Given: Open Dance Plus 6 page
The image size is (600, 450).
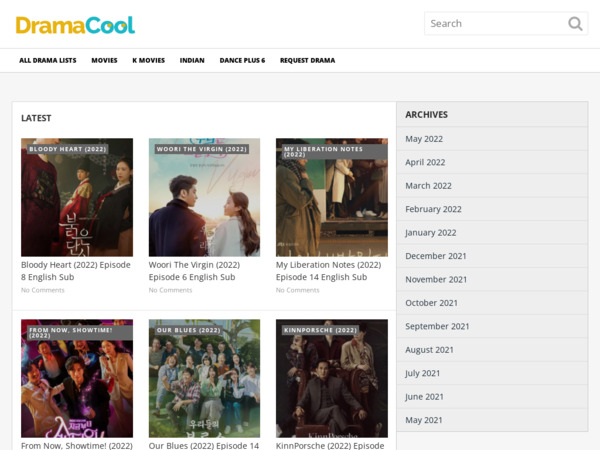Looking at the screenshot, I should (242, 60).
